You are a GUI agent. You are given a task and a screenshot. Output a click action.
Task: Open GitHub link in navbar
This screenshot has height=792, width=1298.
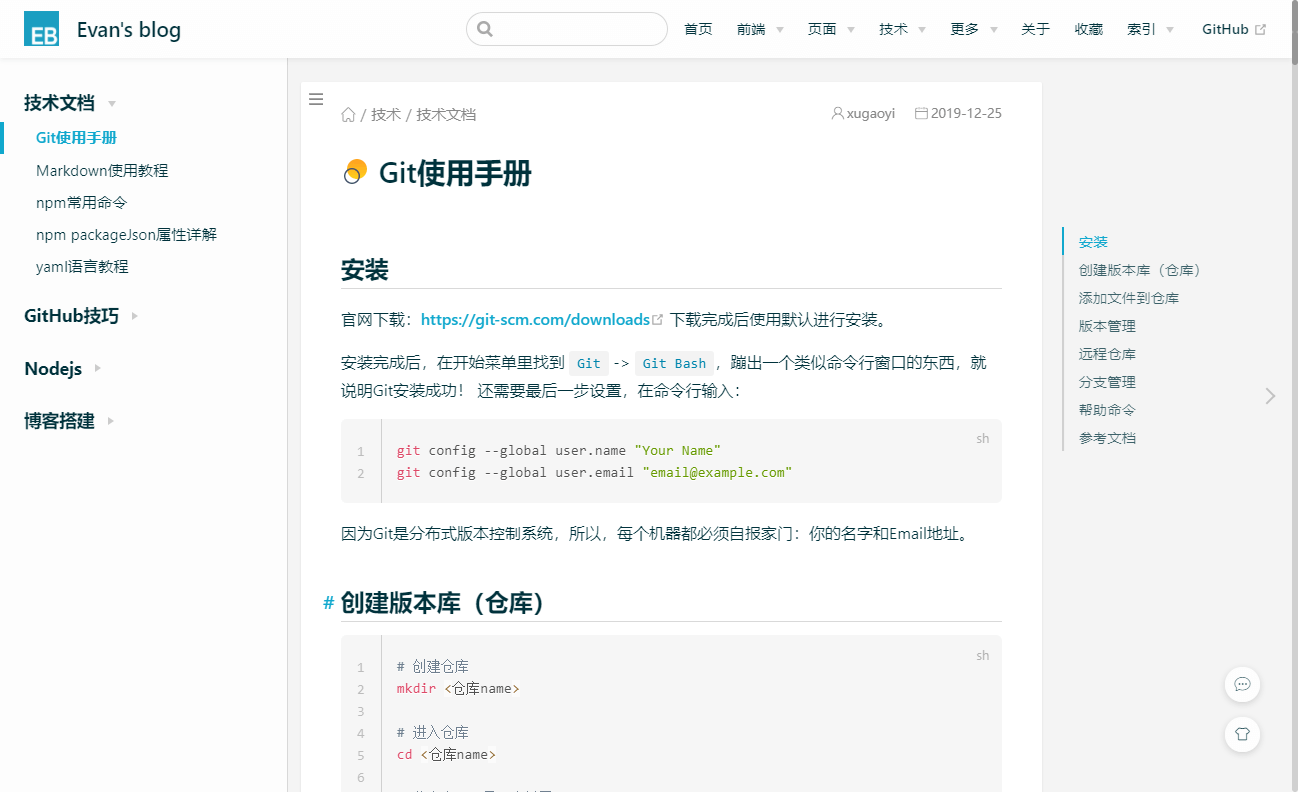[x=1234, y=29]
